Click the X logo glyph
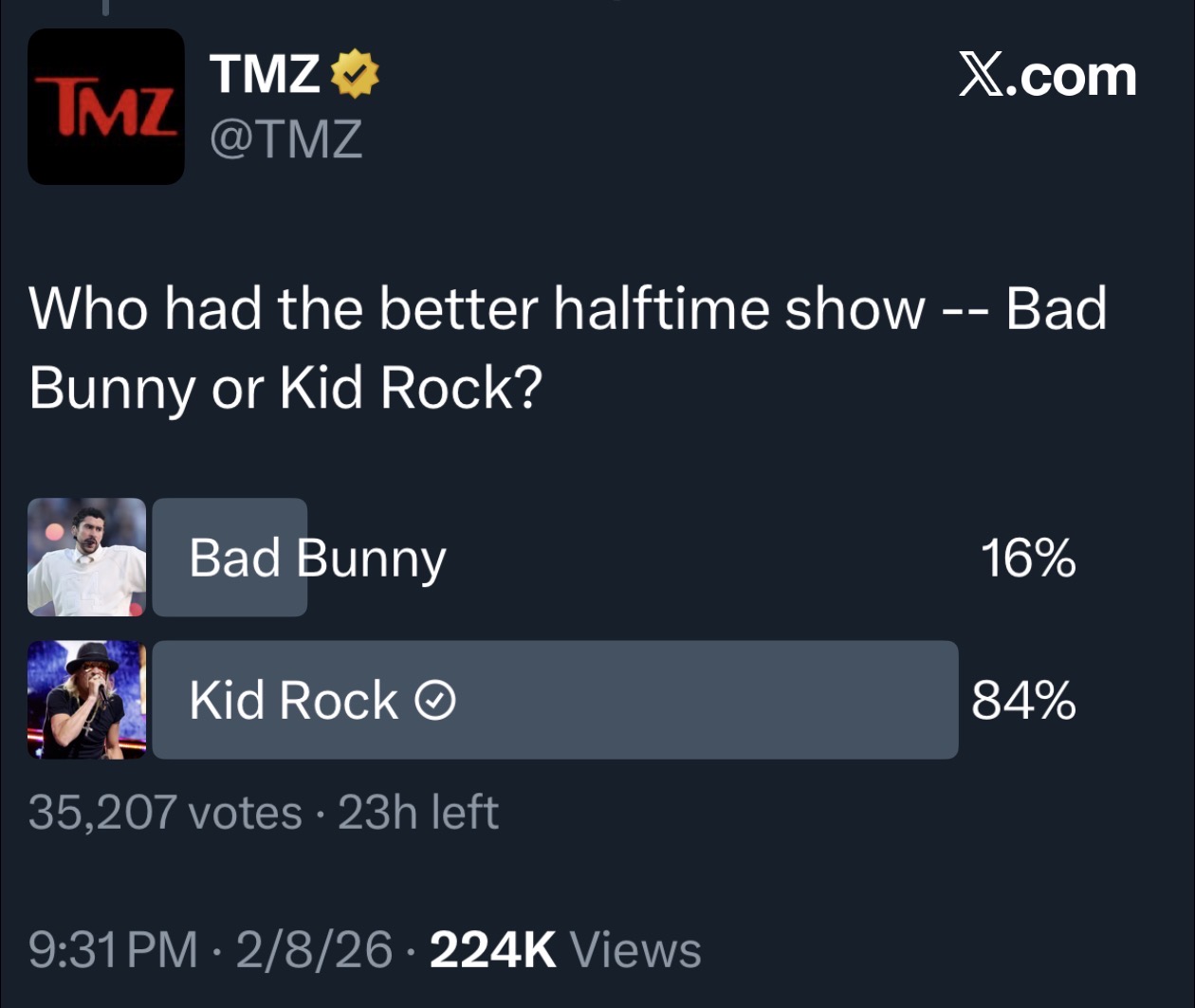This screenshot has height=1008, width=1195. pos(980,75)
